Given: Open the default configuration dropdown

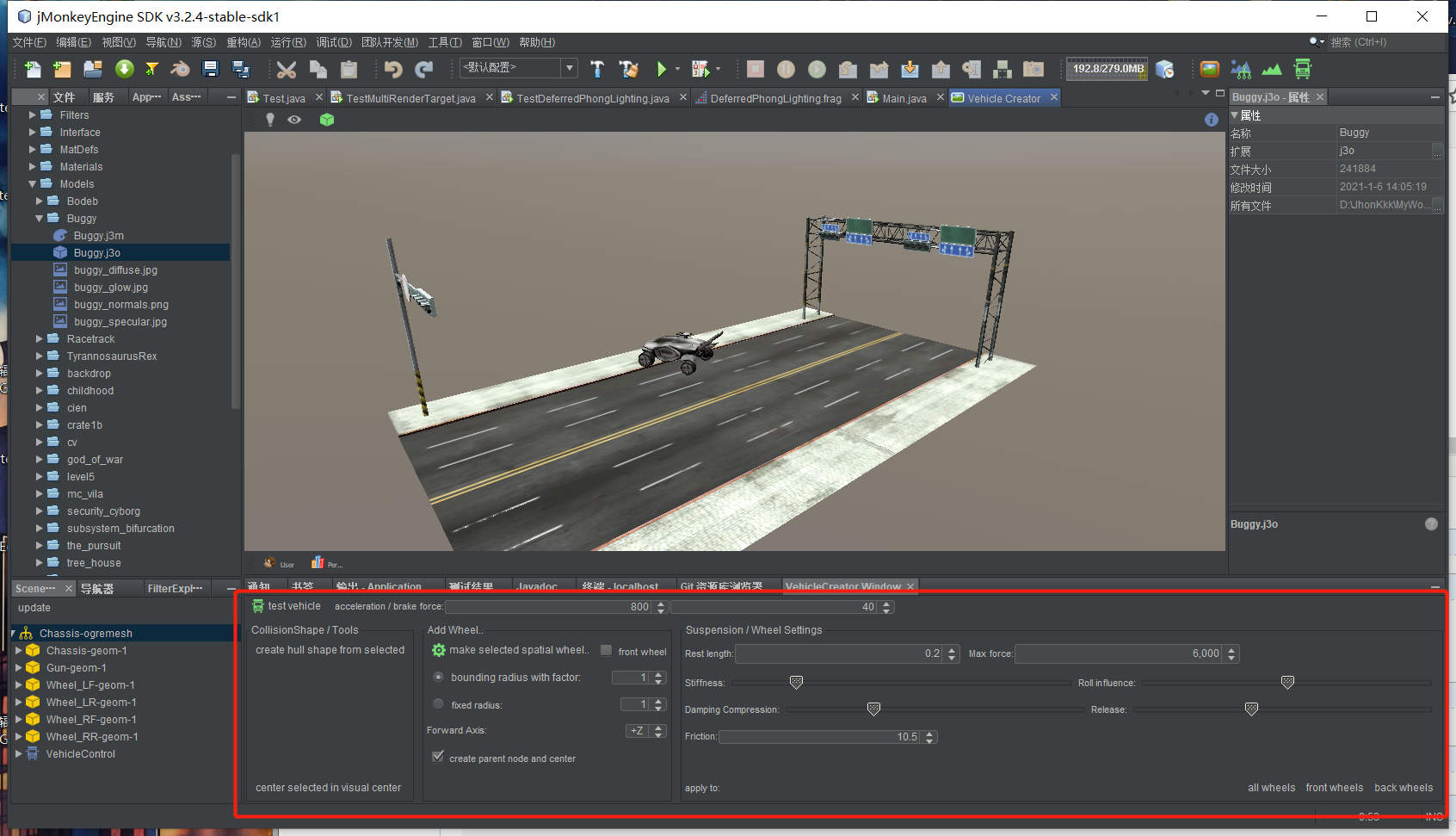Looking at the screenshot, I should pyautogui.click(x=569, y=68).
